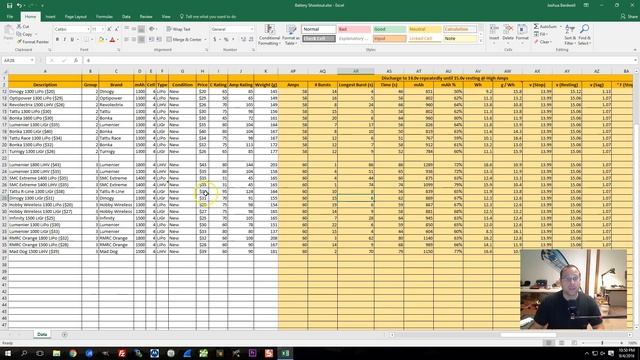This screenshot has width=640, height=360.
Task: Apply red font color
Action: [113, 40]
